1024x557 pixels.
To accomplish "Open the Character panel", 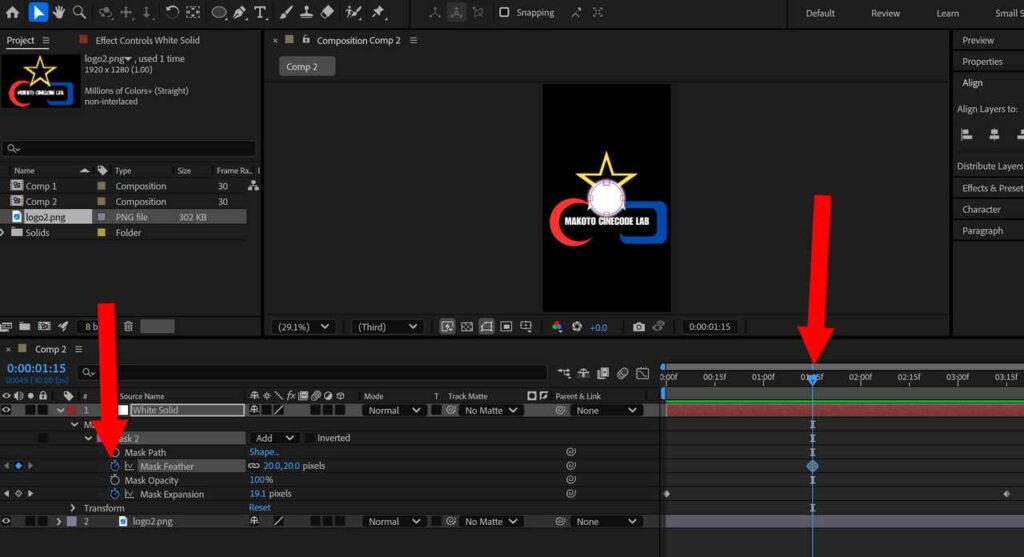I will click(x=981, y=209).
